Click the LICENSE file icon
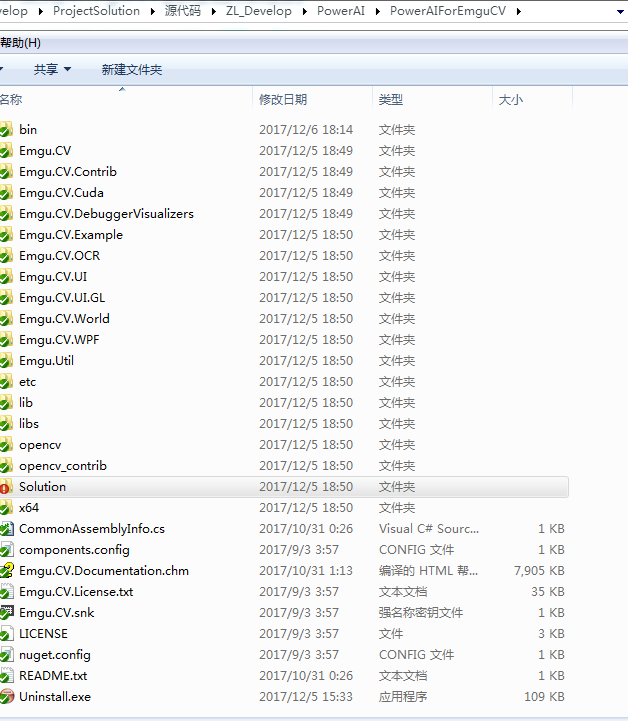This screenshot has width=628, height=721. pos(6,634)
